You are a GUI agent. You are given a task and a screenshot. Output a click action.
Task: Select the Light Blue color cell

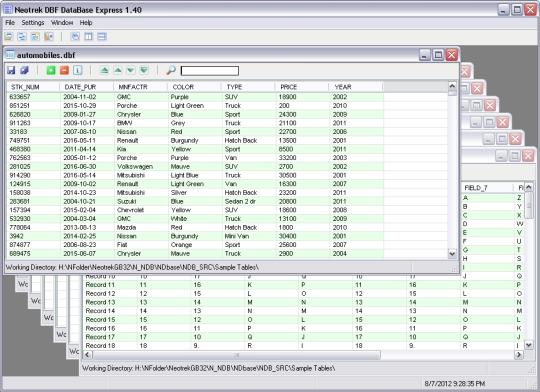195,175
